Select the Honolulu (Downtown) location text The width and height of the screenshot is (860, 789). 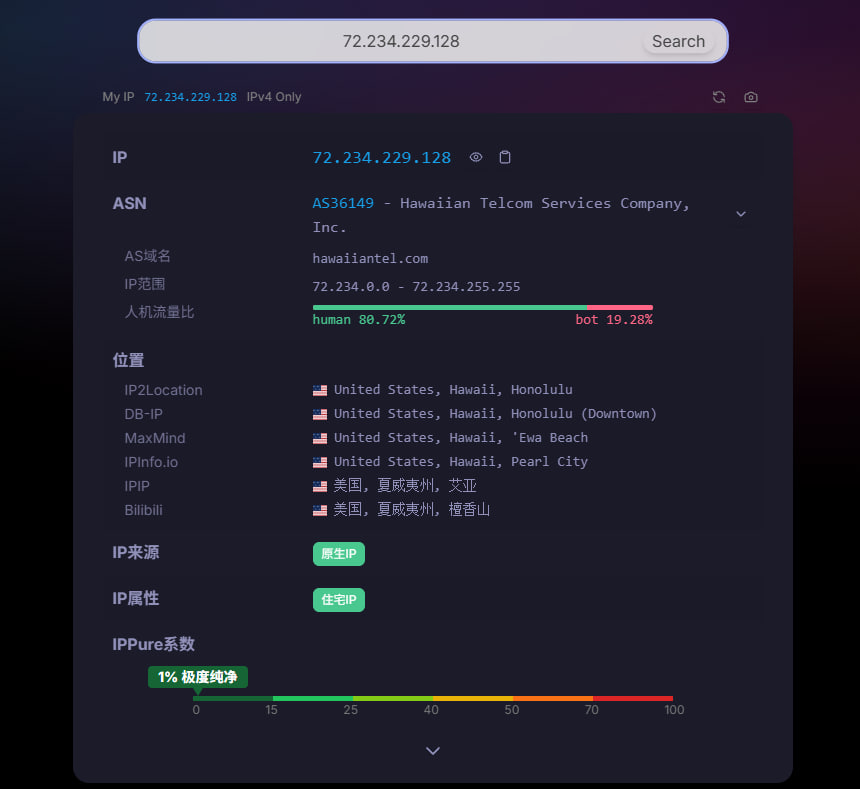[x=584, y=414]
